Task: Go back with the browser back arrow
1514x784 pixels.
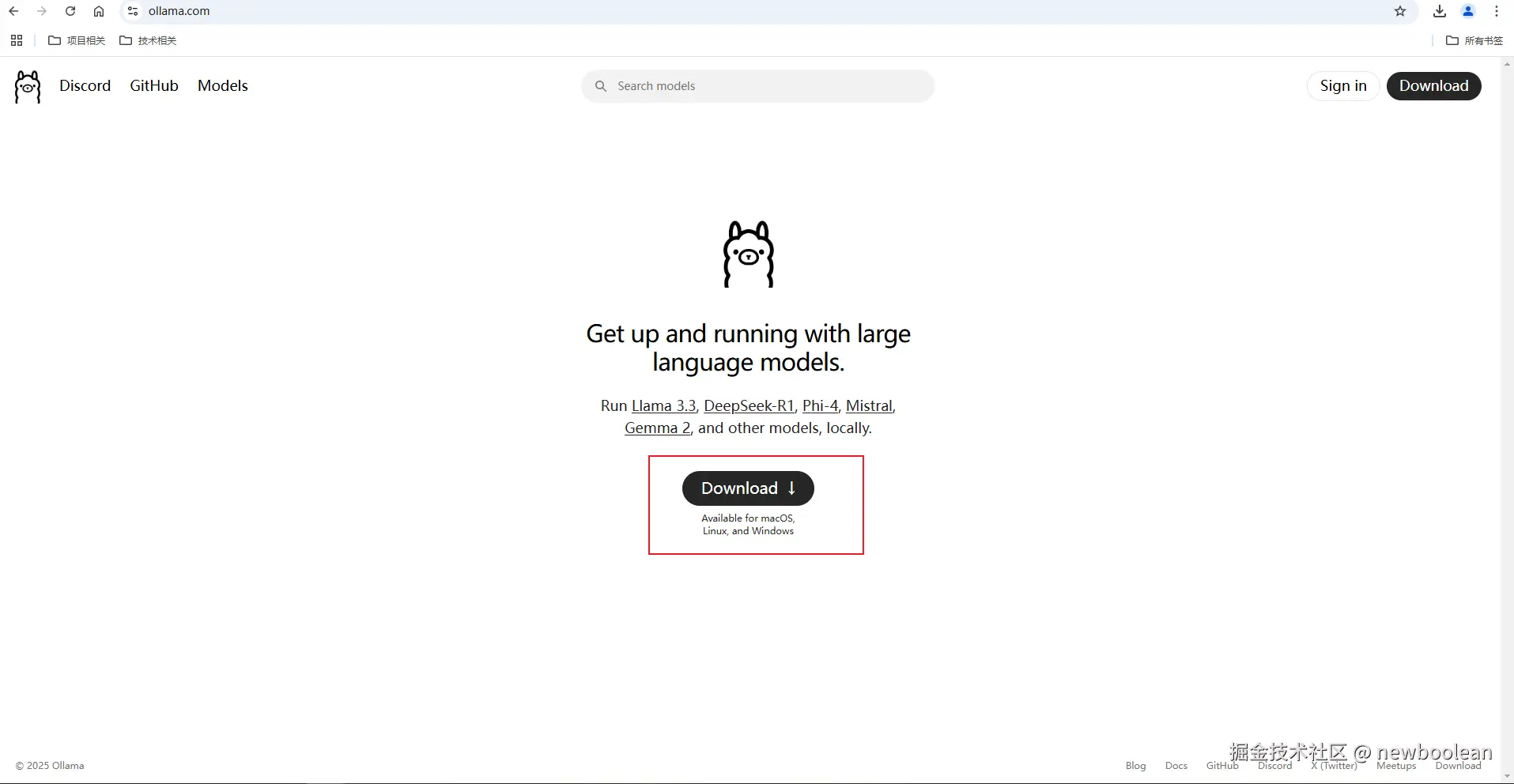Action: pos(13,11)
